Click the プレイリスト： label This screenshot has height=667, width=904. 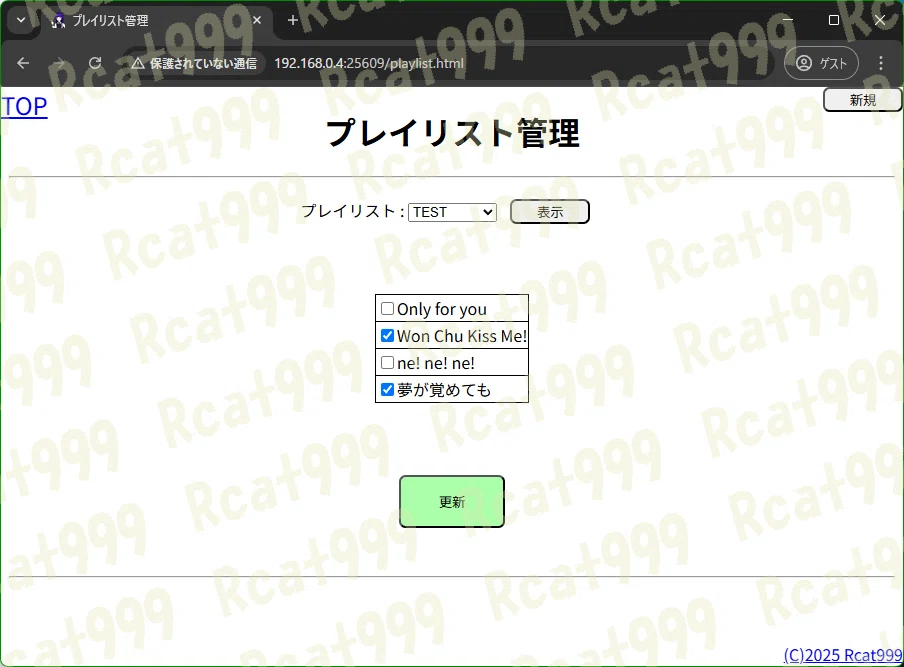pos(353,212)
